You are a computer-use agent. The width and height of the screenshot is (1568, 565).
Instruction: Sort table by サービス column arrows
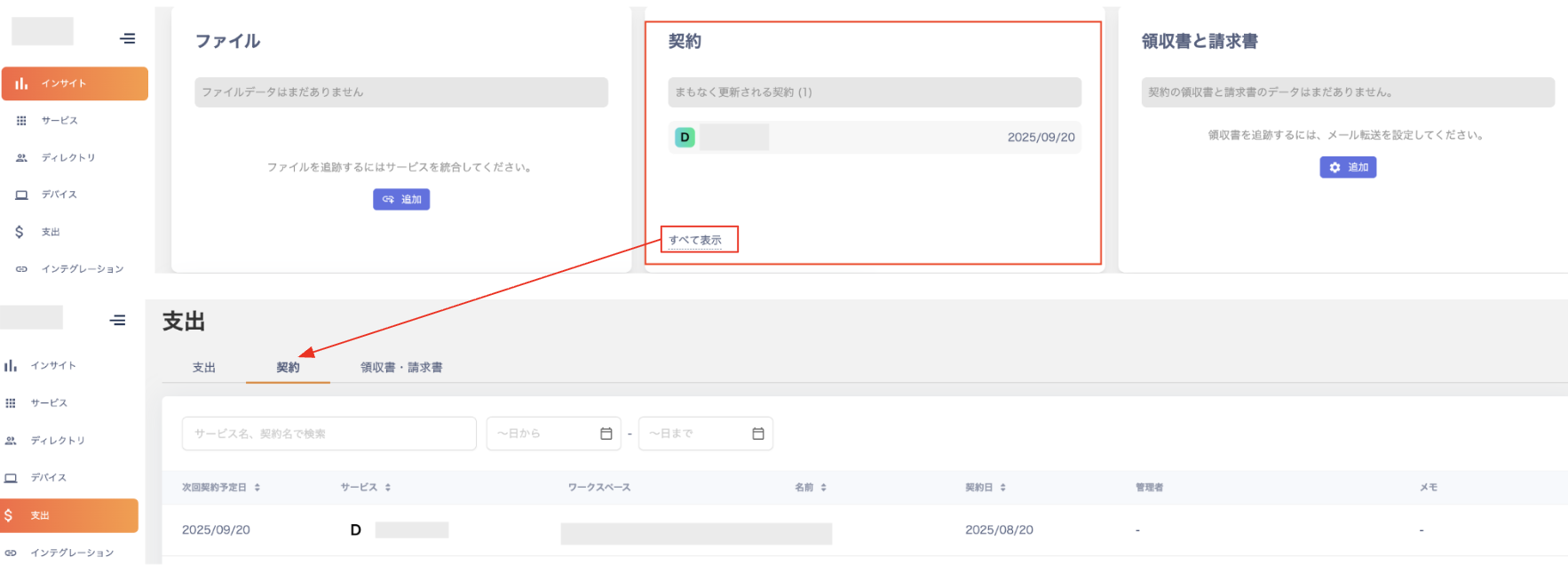388,488
